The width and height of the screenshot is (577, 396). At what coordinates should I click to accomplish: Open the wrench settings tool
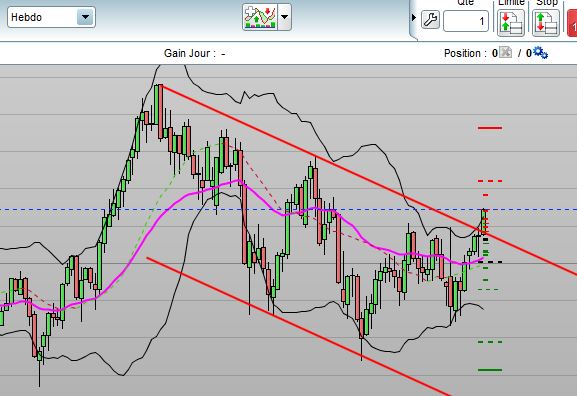430,20
